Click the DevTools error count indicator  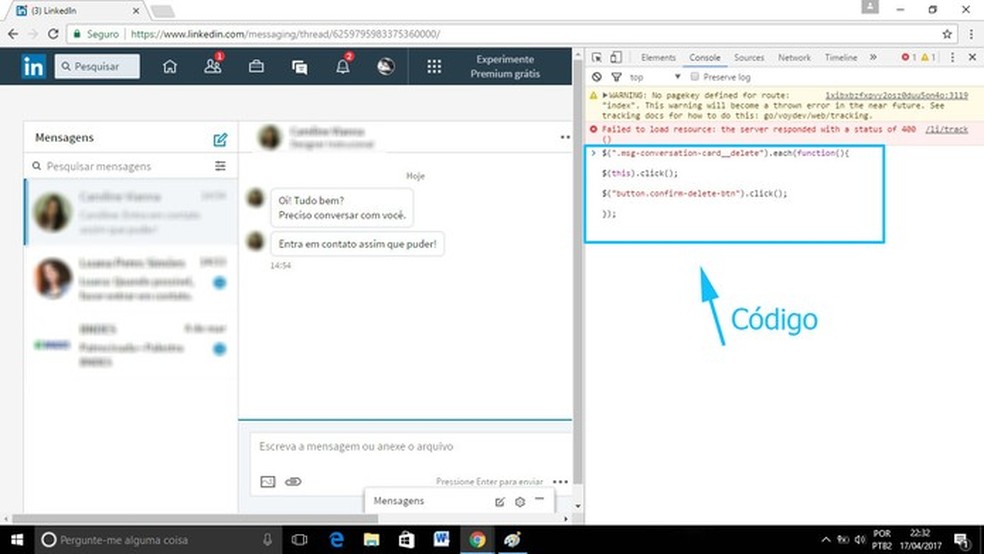pos(909,57)
